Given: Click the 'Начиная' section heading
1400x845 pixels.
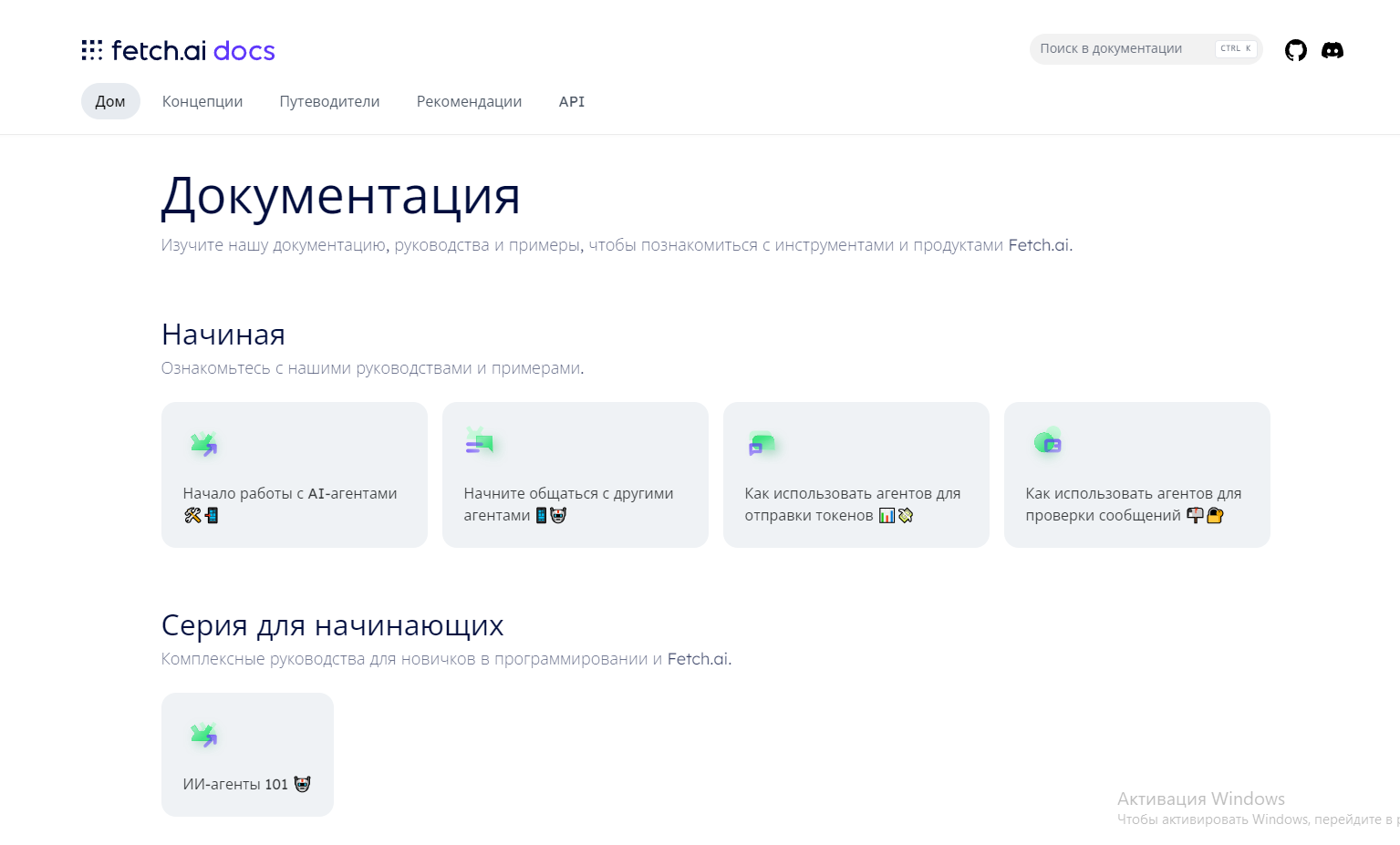Looking at the screenshot, I should pyautogui.click(x=223, y=335).
